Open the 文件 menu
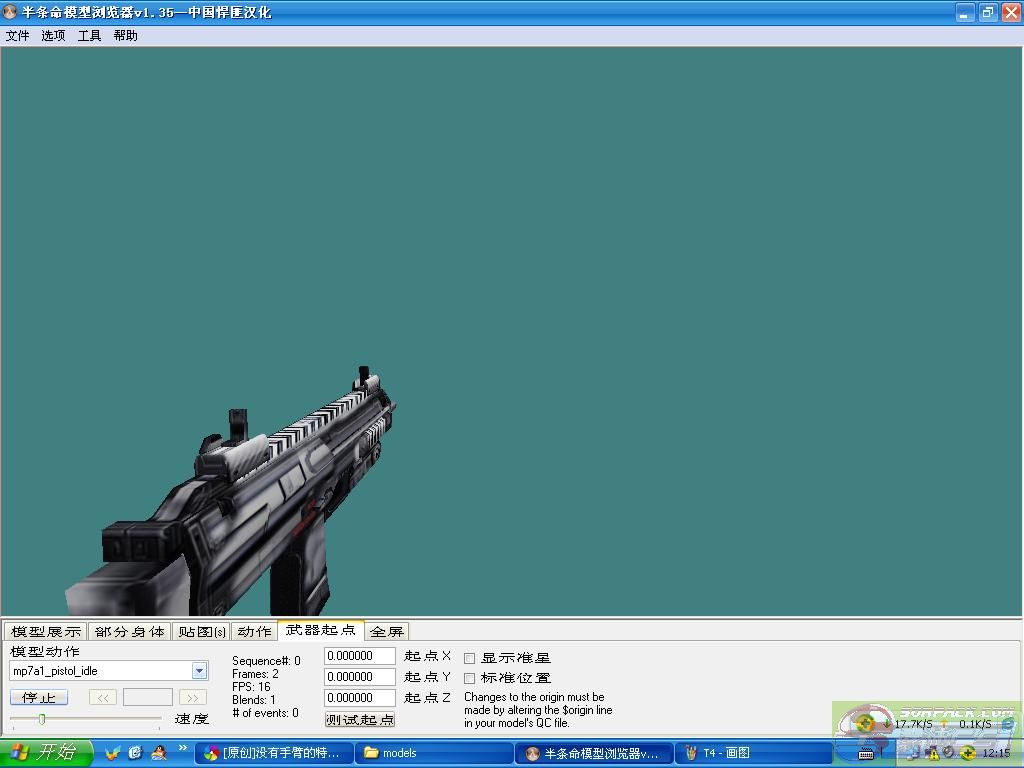Image resolution: width=1024 pixels, height=768 pixels. click(x=18, y=35)
